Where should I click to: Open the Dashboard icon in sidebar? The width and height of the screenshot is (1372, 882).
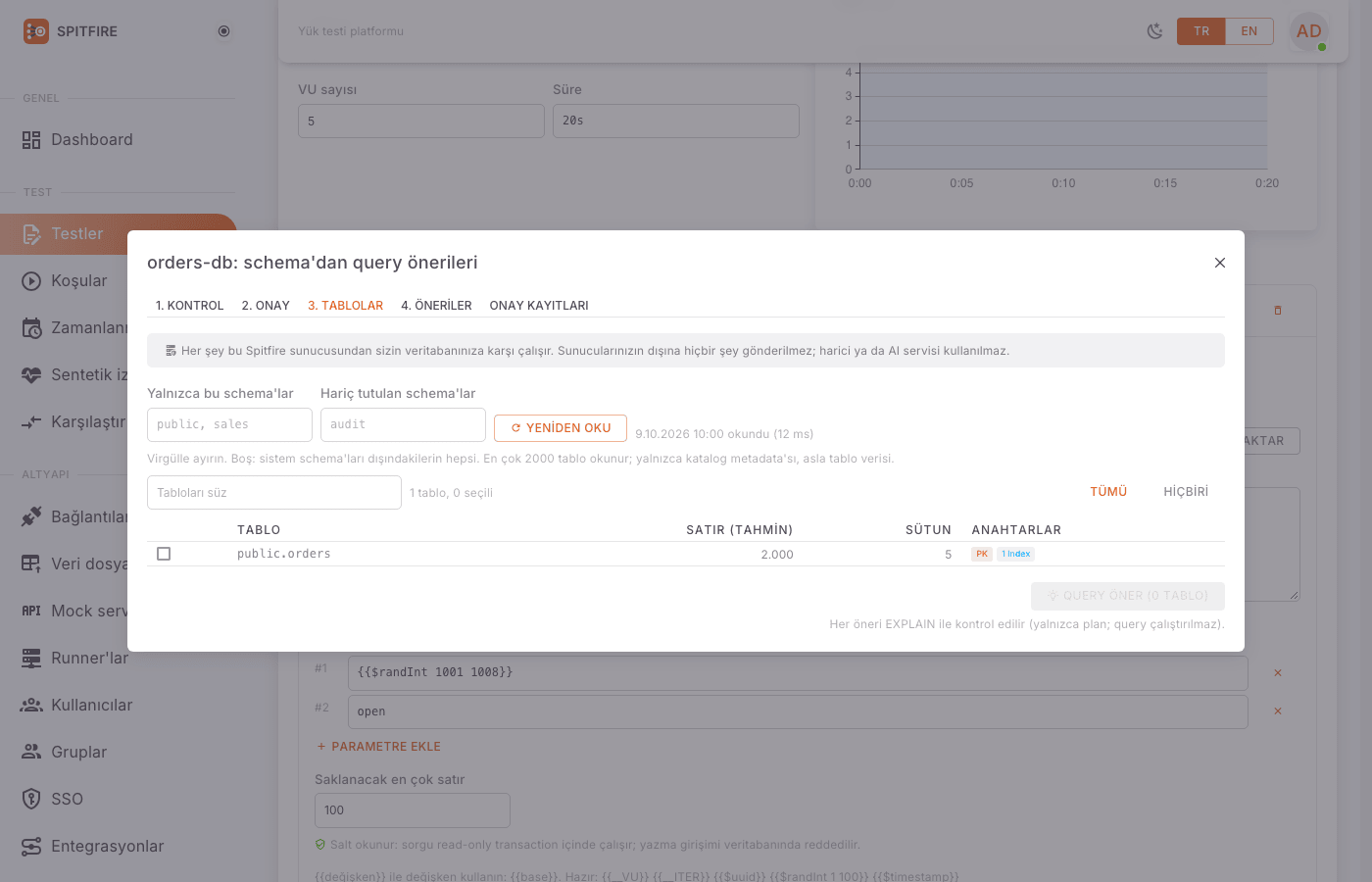31,140
